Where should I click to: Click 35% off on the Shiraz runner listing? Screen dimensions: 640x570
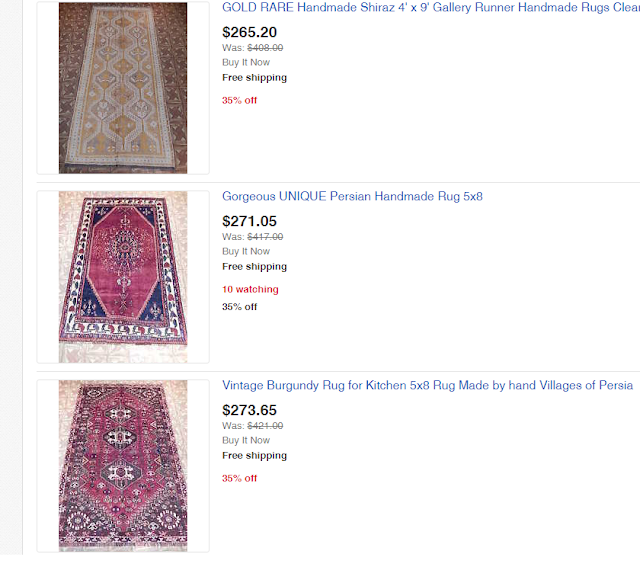(239, 100)
